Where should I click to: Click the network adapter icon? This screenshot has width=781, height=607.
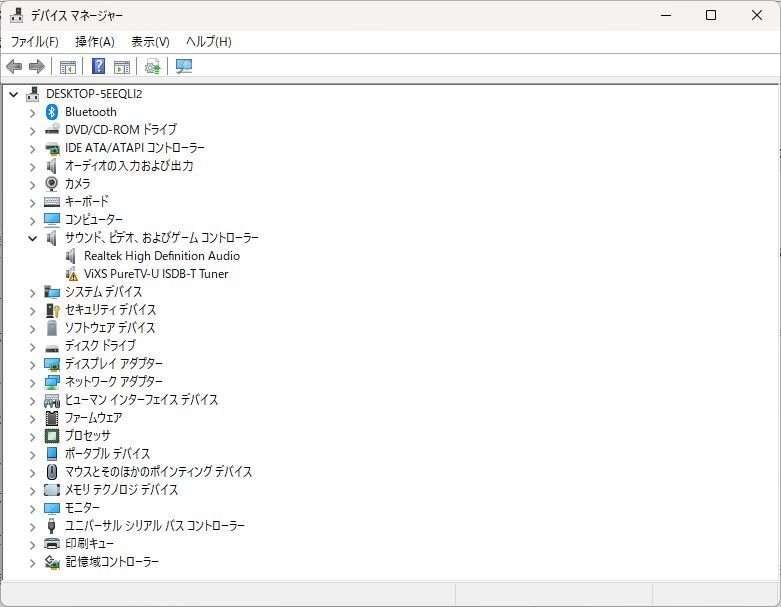52,382
